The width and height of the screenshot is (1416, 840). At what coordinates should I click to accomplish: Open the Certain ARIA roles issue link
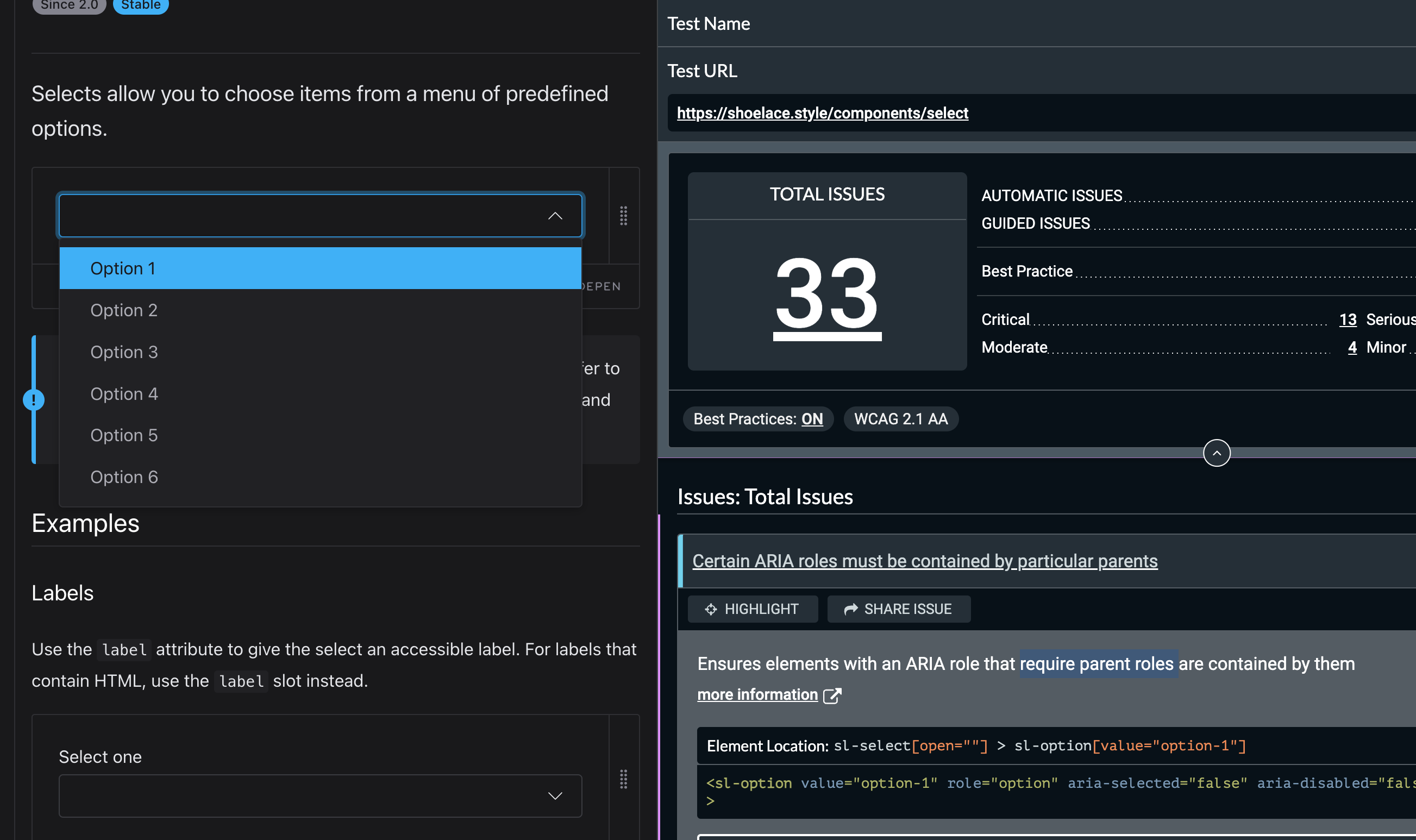point(925,561)
